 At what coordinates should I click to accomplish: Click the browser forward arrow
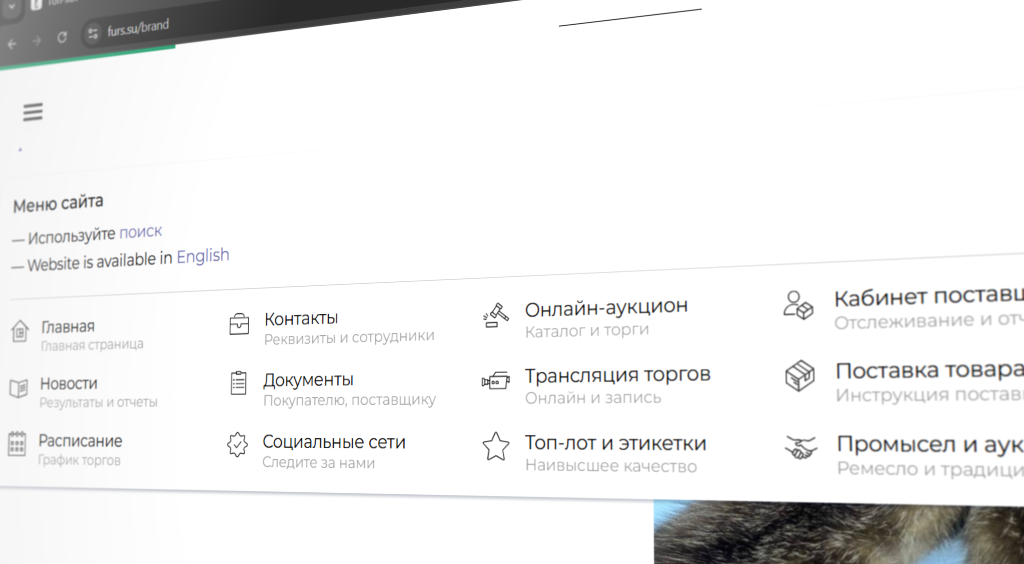coord(37,40)
